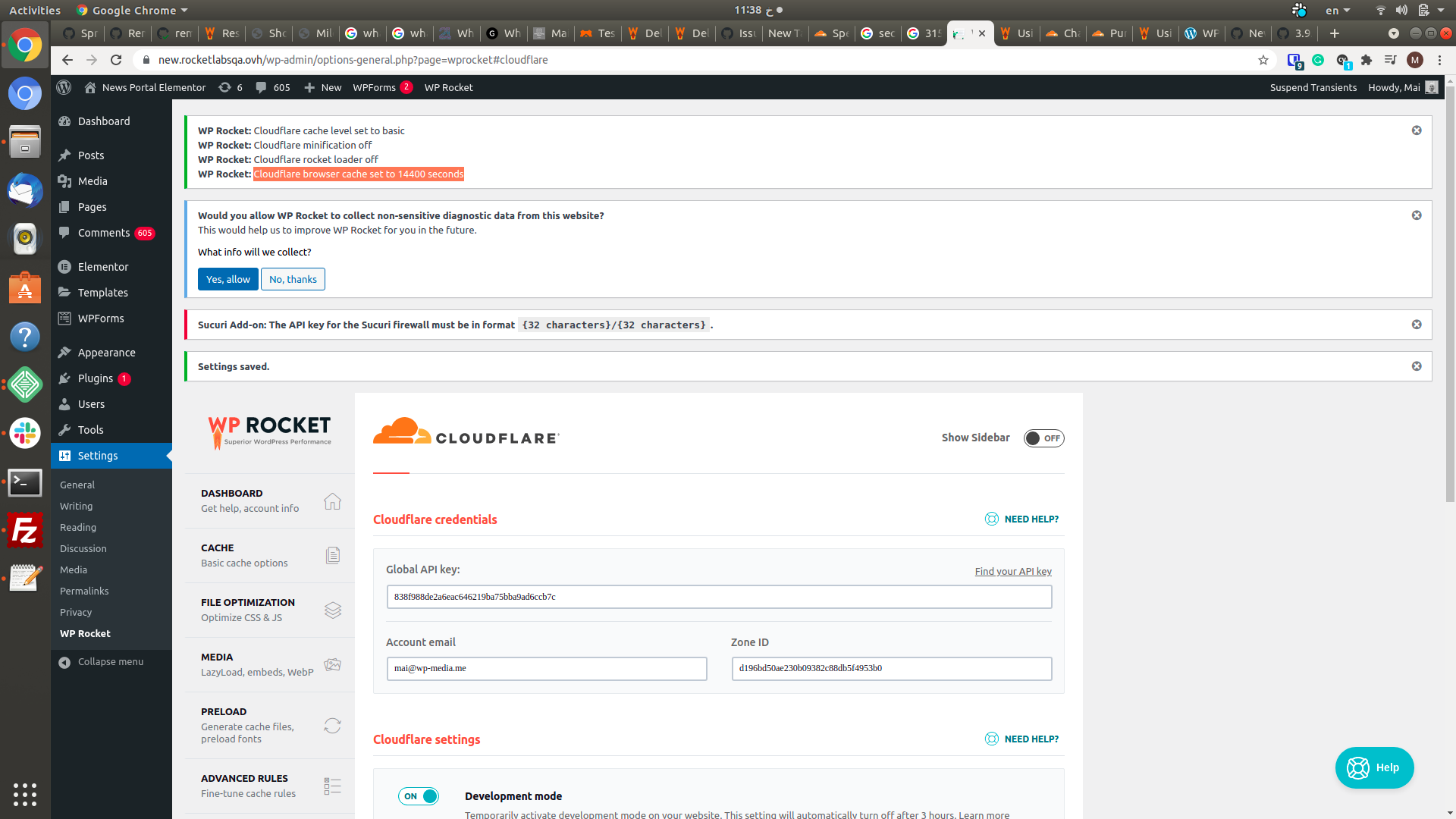Open the language selector showing 'en'
This screenshot has width=1456, height=819.
click(x=1338, y=10)
